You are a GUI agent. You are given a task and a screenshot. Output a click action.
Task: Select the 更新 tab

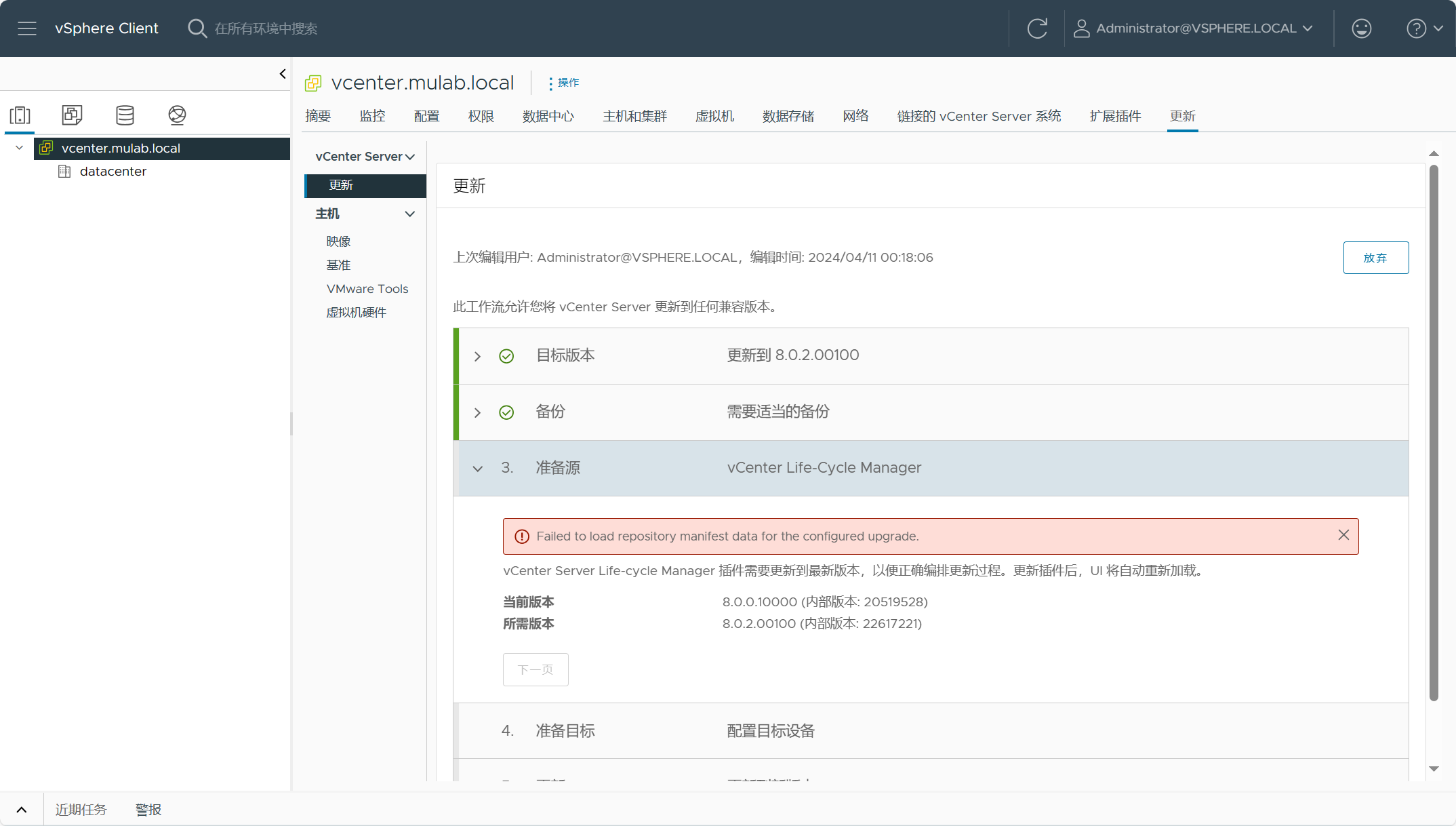click(1182, 116)
